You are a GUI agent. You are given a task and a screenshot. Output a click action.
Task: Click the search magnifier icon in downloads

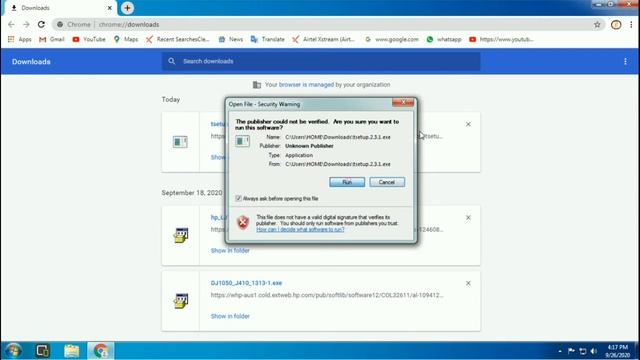point(171,61)
